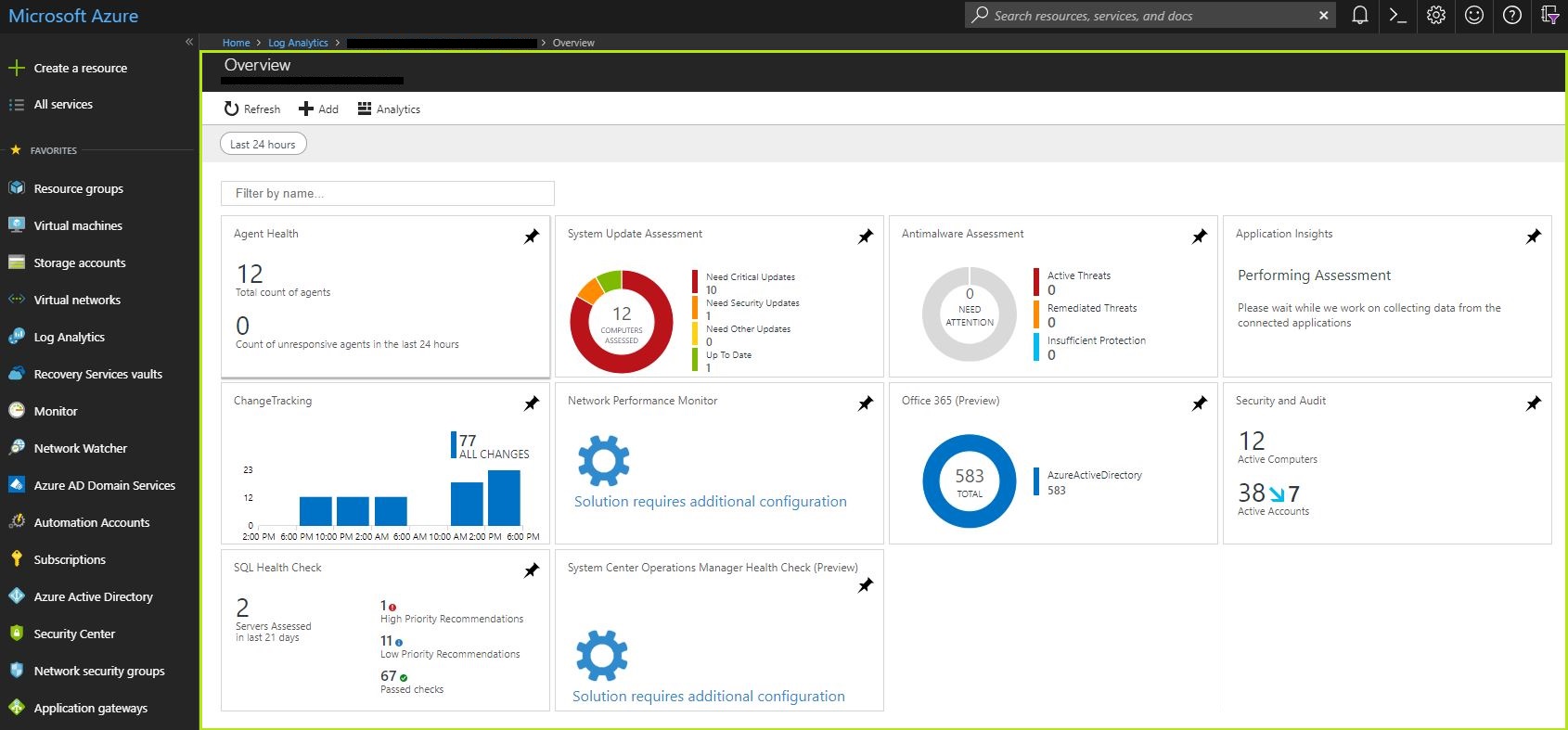Add a solution with the Add button
This screenshot has width=1568, height=730.
point(318,109)
